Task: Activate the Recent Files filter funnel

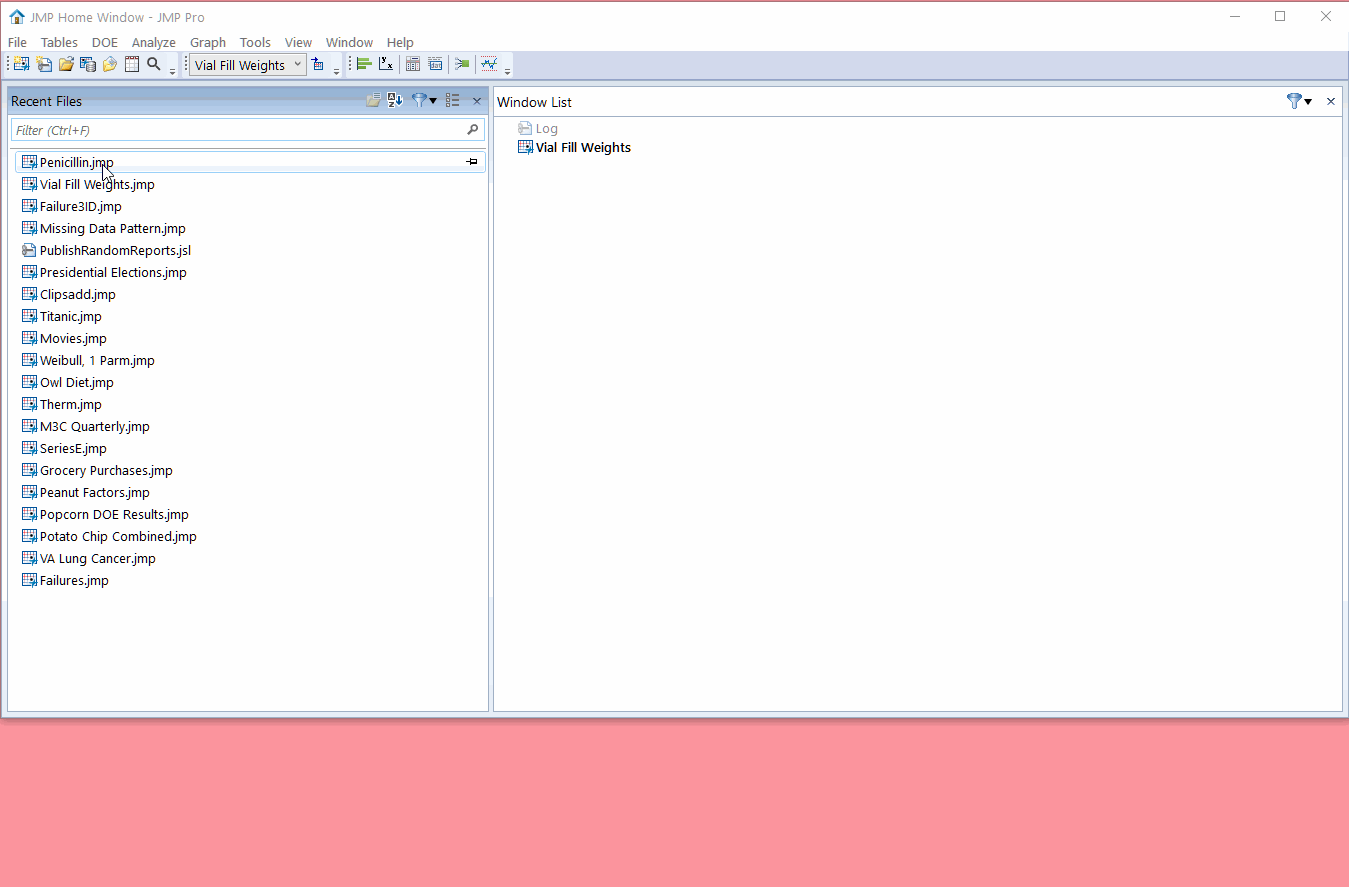Action: click(x=418, y=100)
